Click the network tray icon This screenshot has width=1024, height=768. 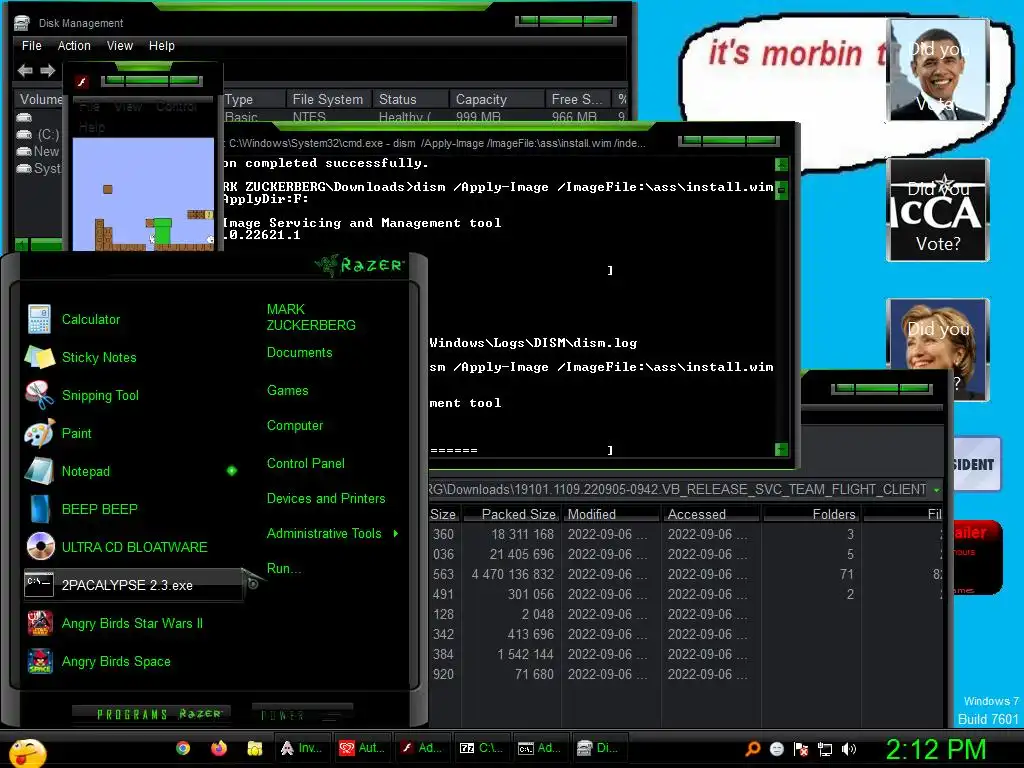tap(825, 749)
